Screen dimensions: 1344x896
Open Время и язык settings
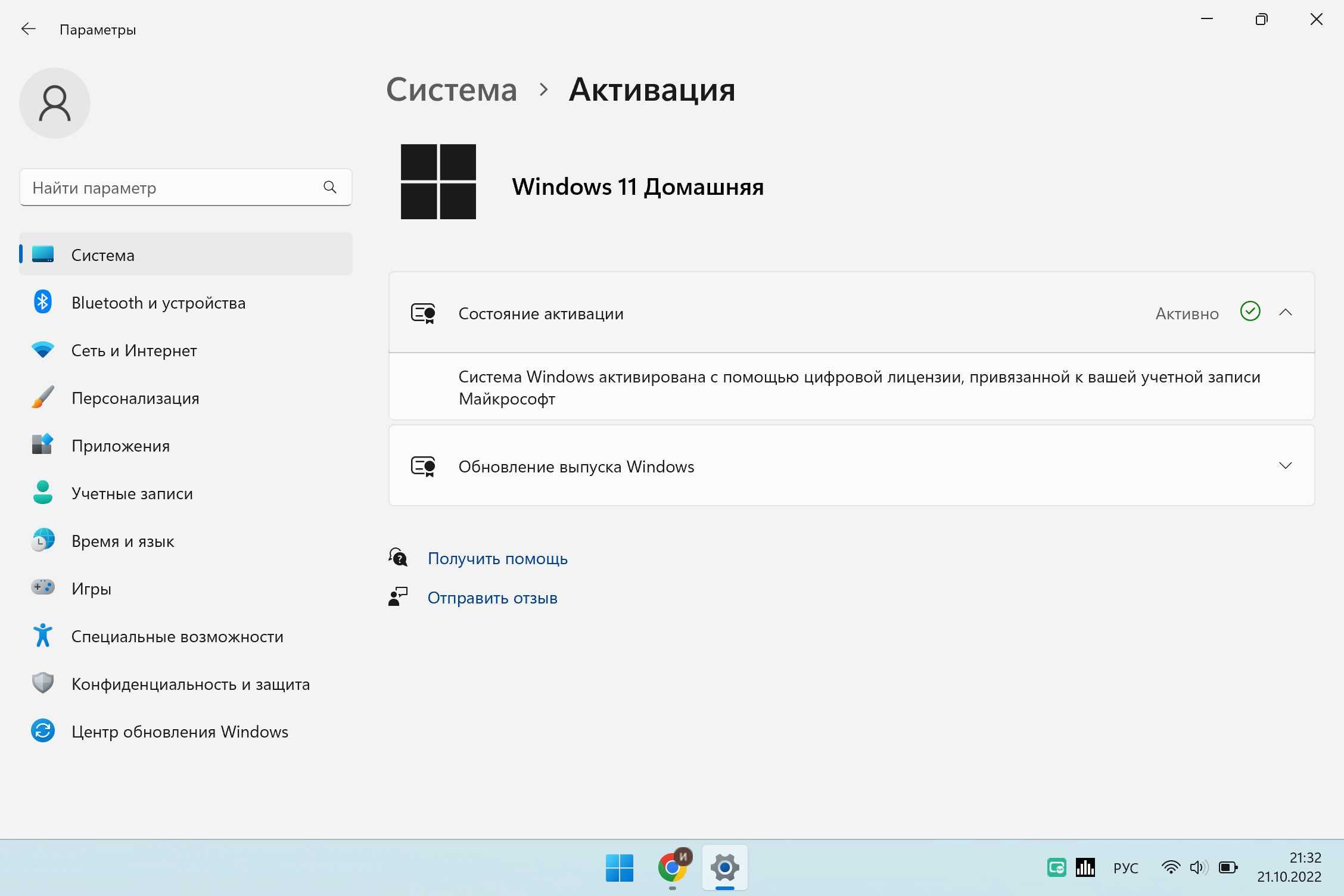pyautogui.click(x=185, y=540)
